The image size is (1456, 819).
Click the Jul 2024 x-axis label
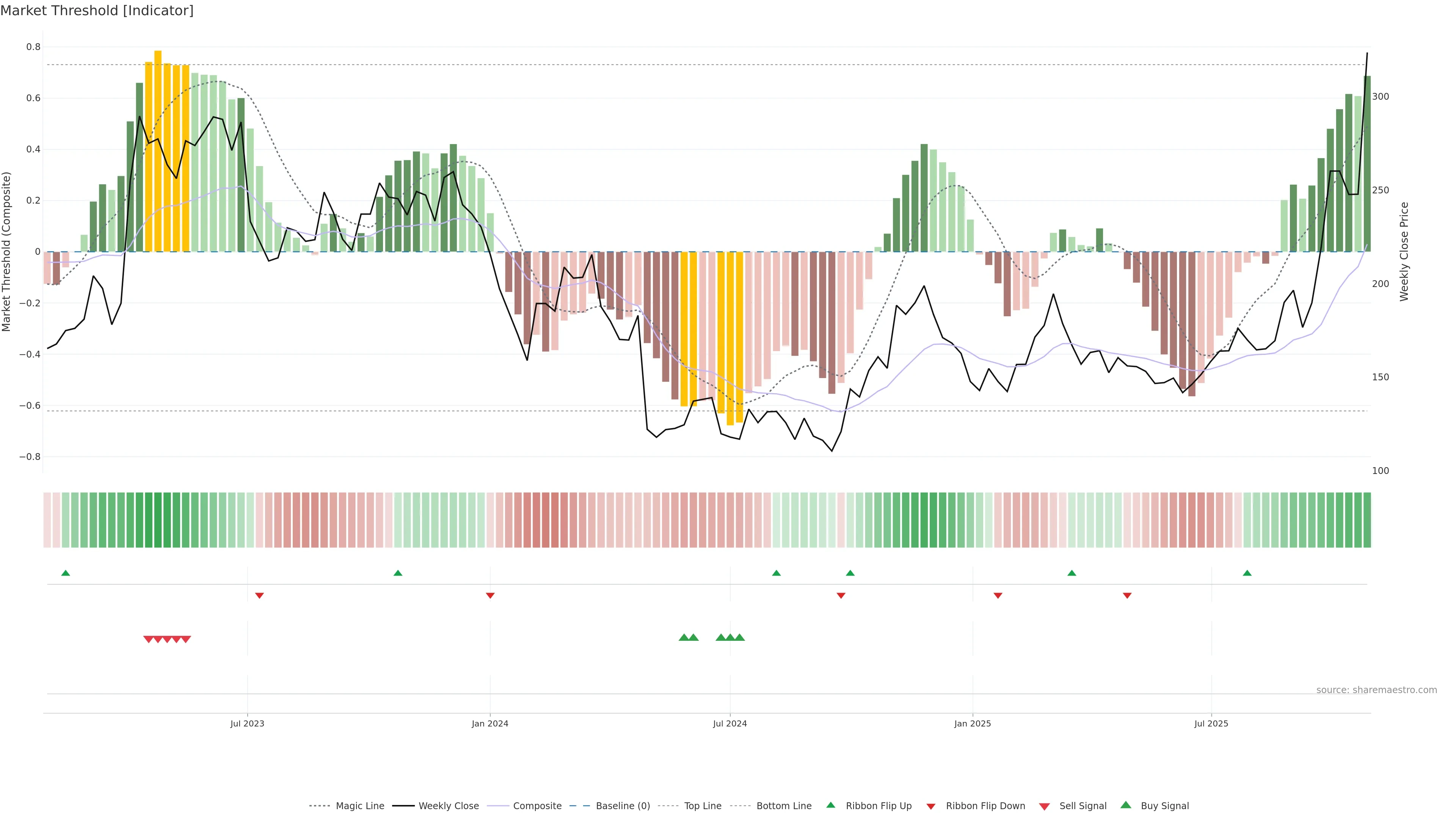[730, 723]
